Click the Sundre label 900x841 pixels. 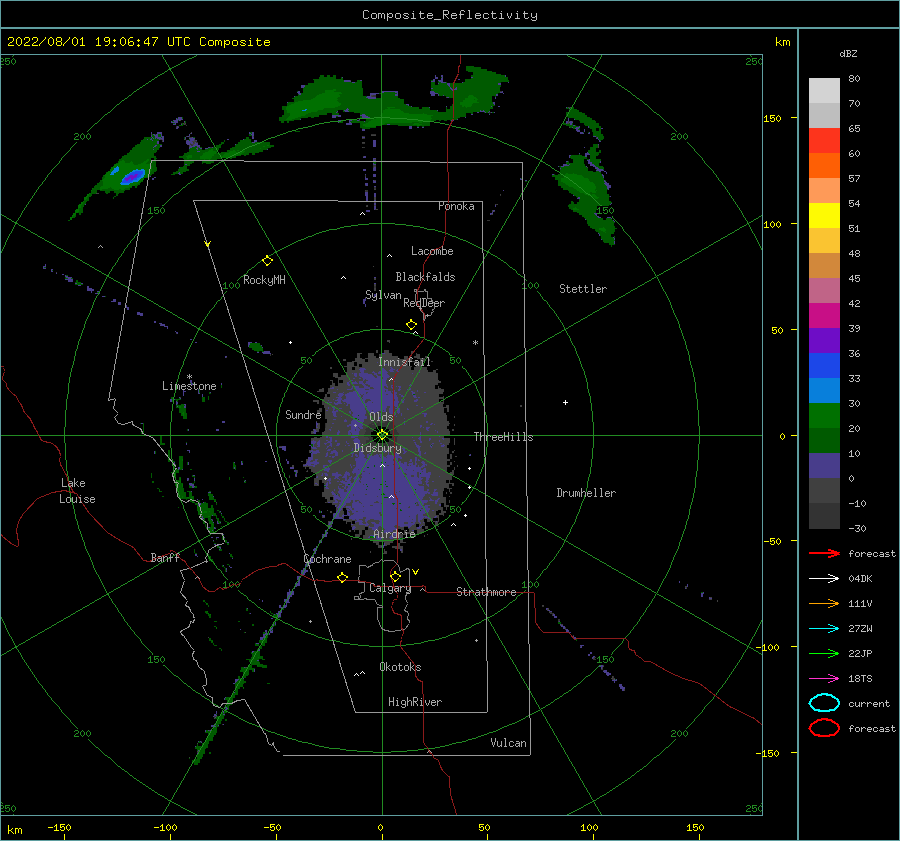point(303,414)
